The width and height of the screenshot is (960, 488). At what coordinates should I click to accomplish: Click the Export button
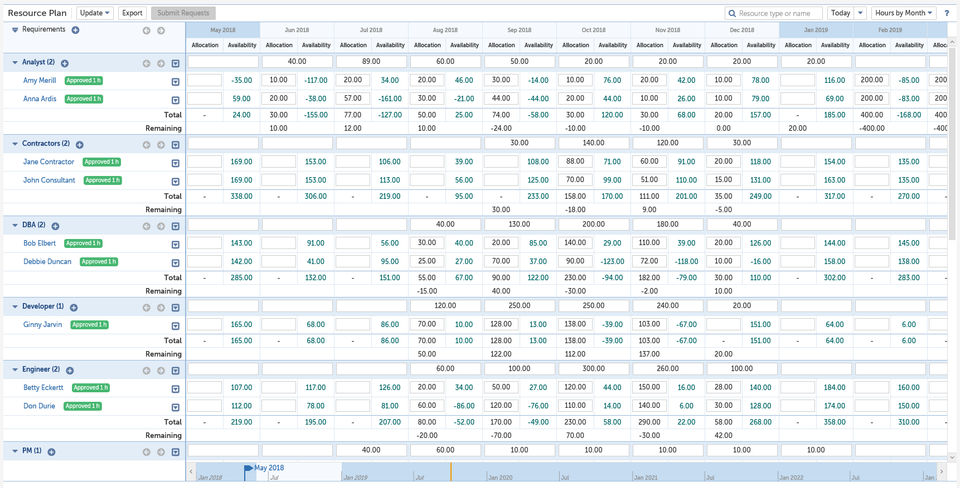132,13
